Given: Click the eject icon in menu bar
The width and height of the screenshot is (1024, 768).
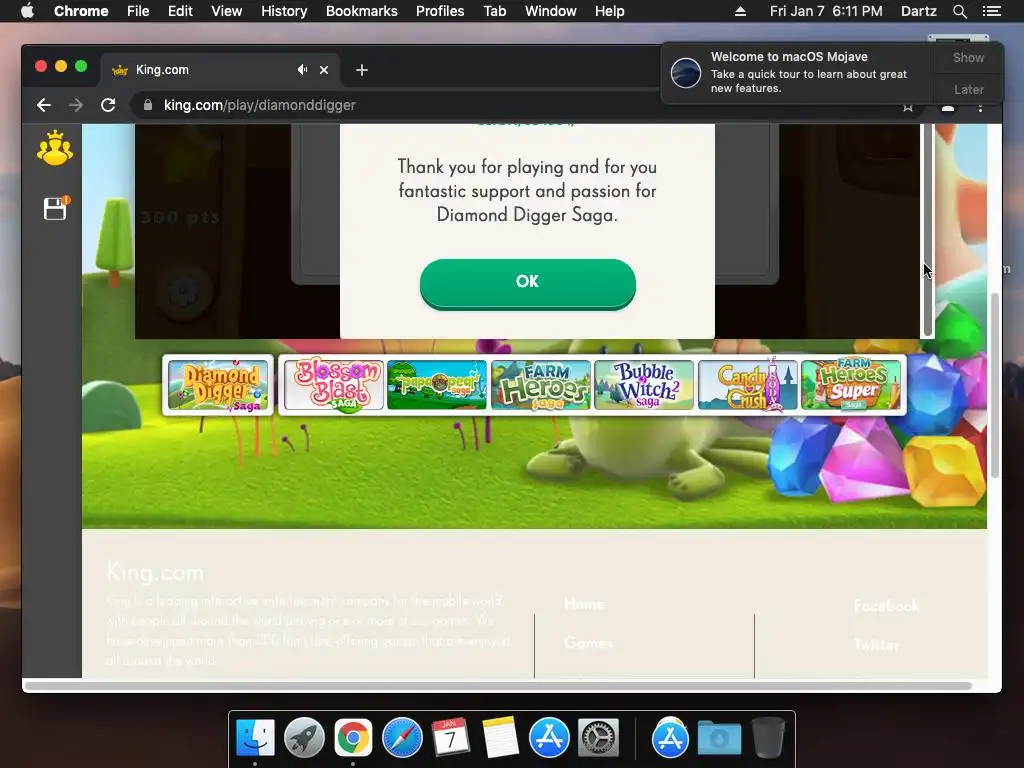Looking at the screenshot, I should [x=741, y=11].
